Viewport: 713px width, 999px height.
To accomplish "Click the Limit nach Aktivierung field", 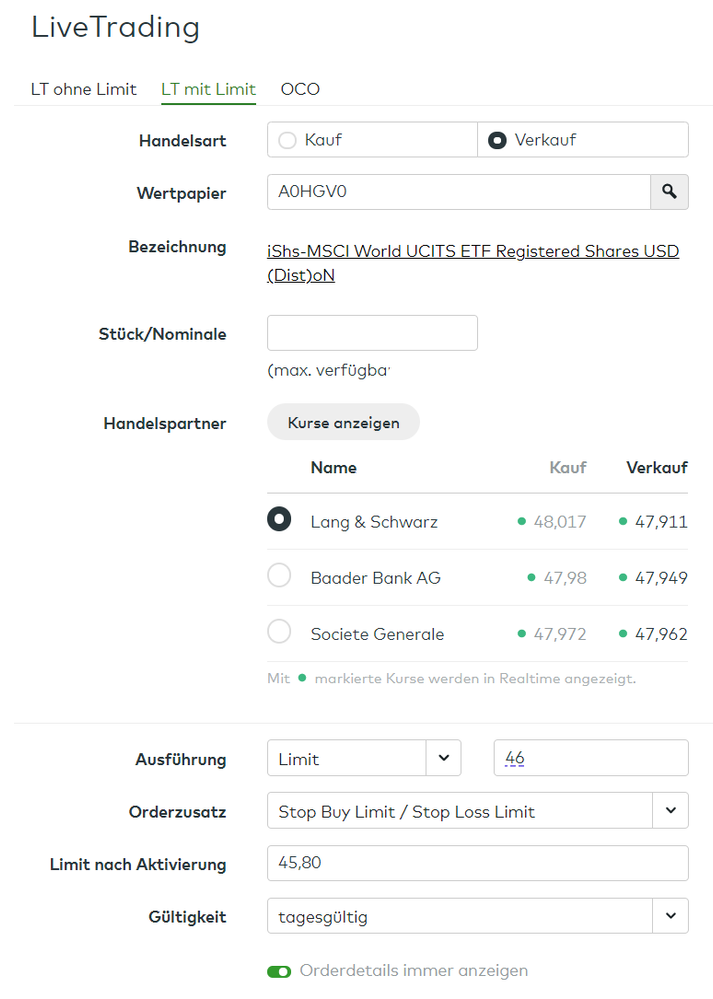I will [477, 862].
